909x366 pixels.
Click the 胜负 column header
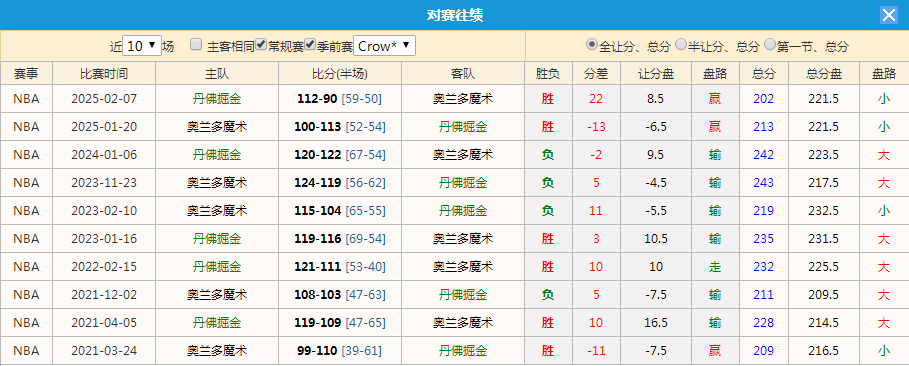pos(548,74)
